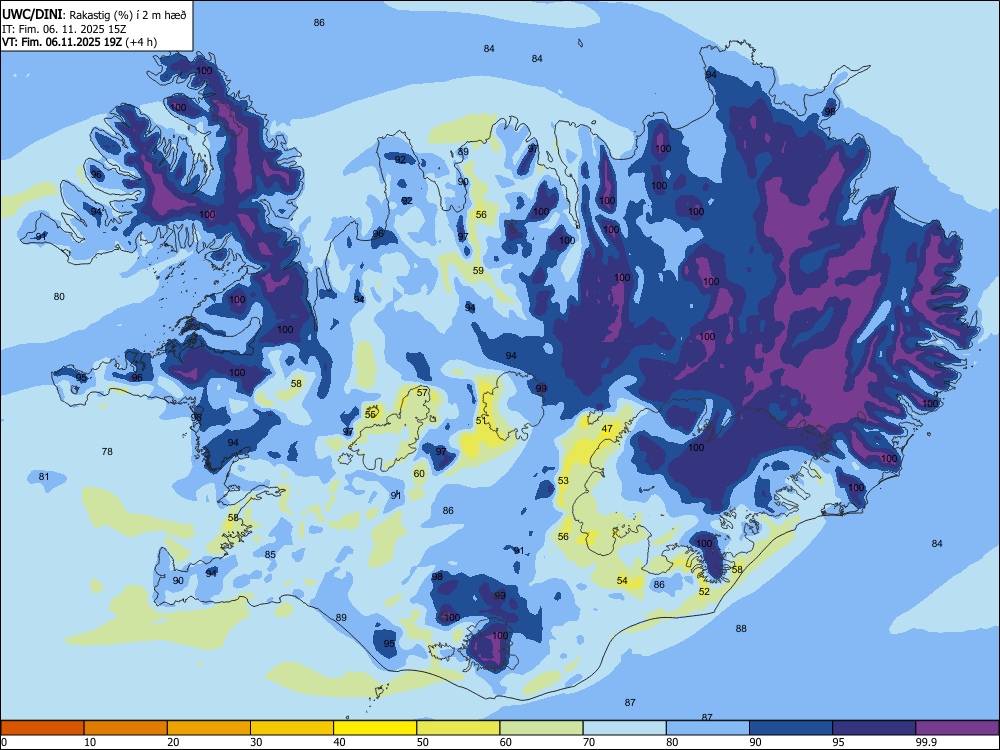Click the 81 value over the western sea
1000x750 pixels.
pos(44,476)
